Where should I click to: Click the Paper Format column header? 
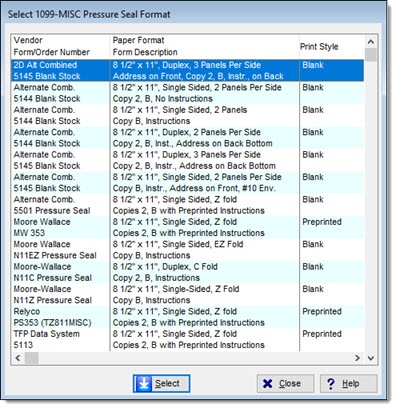pyautogui.click(x=138, y=40)
